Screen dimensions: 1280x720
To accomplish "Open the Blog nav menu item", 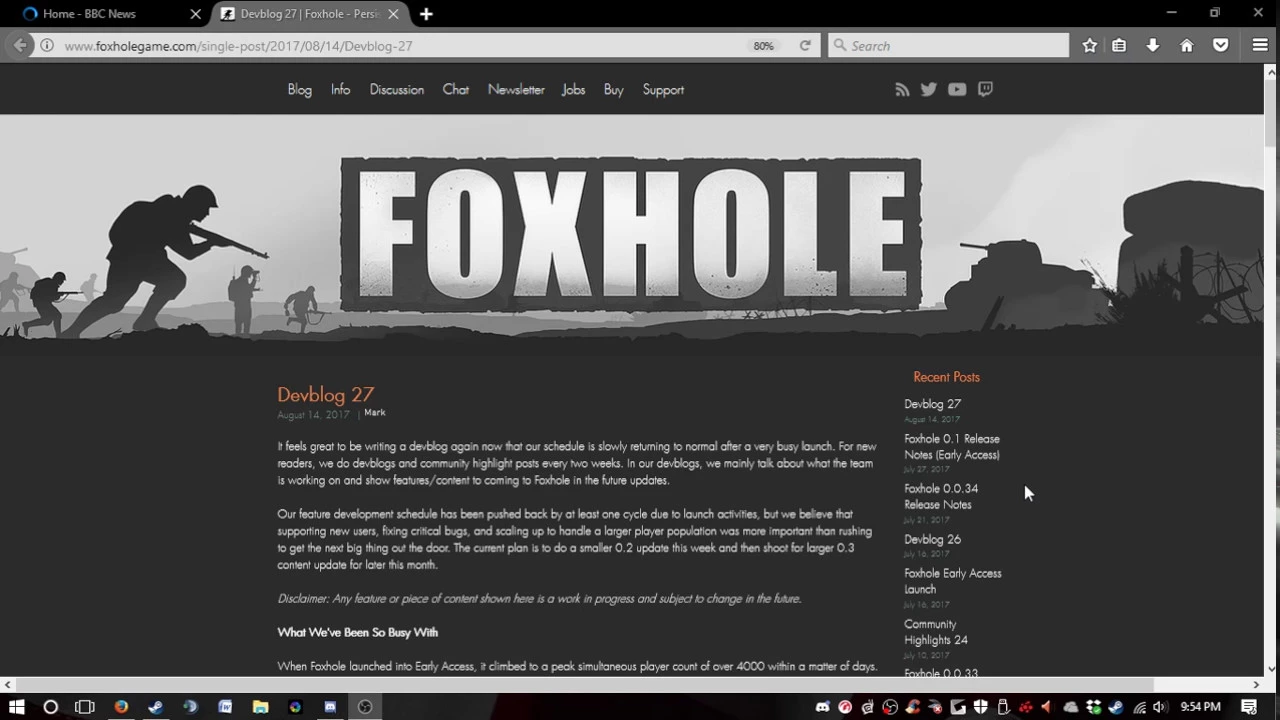I will [300, 90].
